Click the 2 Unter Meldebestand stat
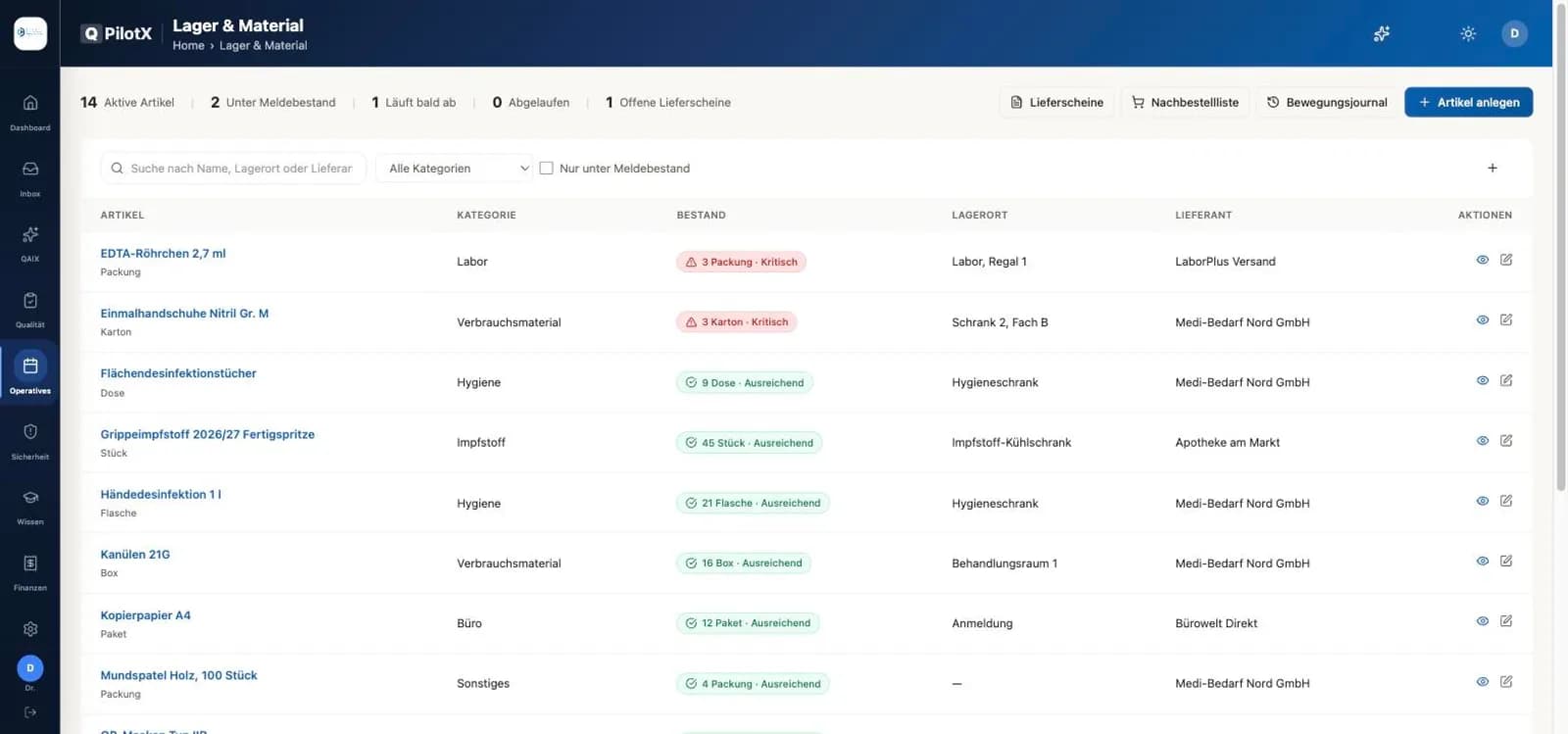The image size is (1568, 734). click(272, 102)
